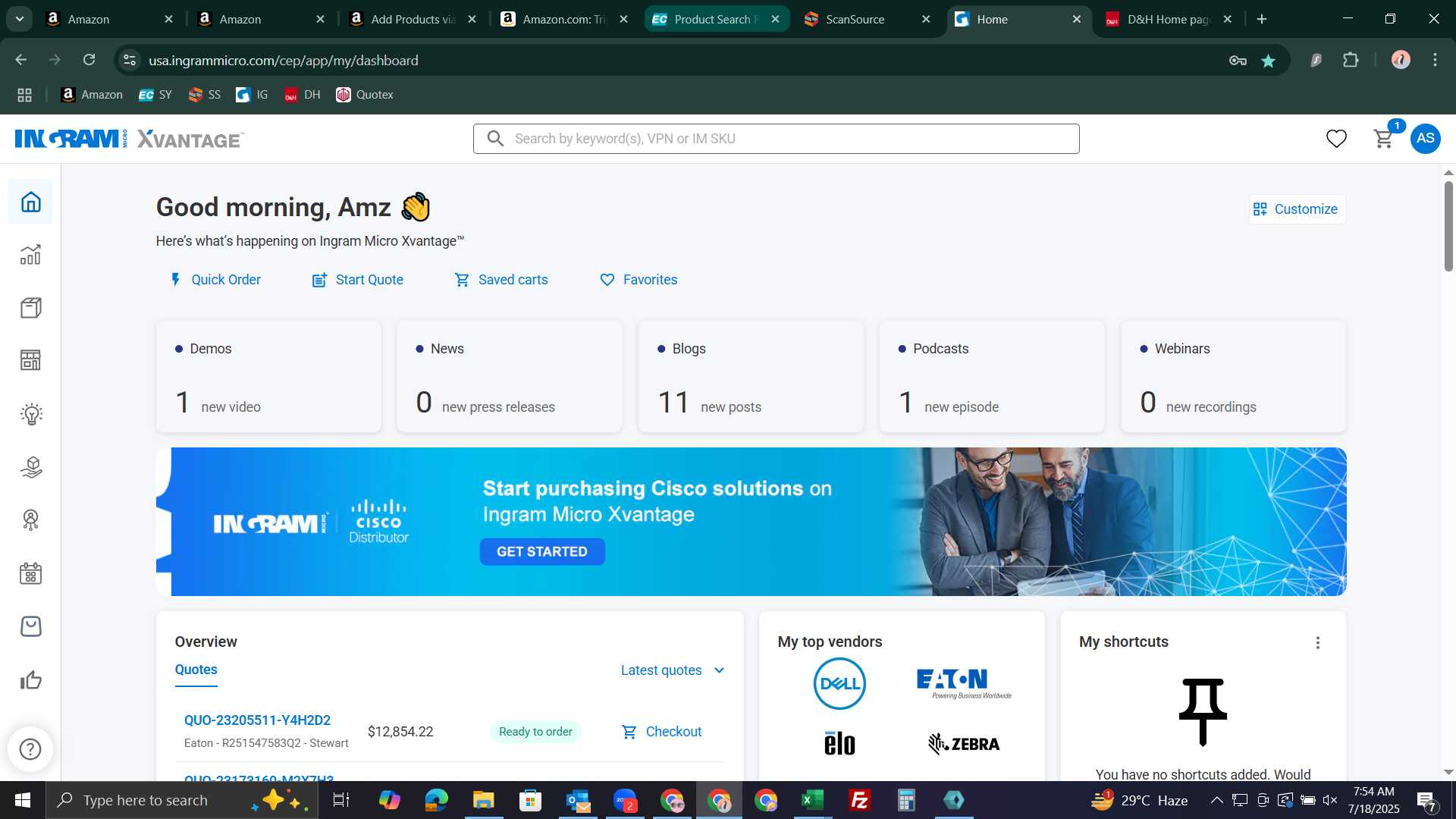
Task: Open the help question mark button
Action: pos(30,749)
